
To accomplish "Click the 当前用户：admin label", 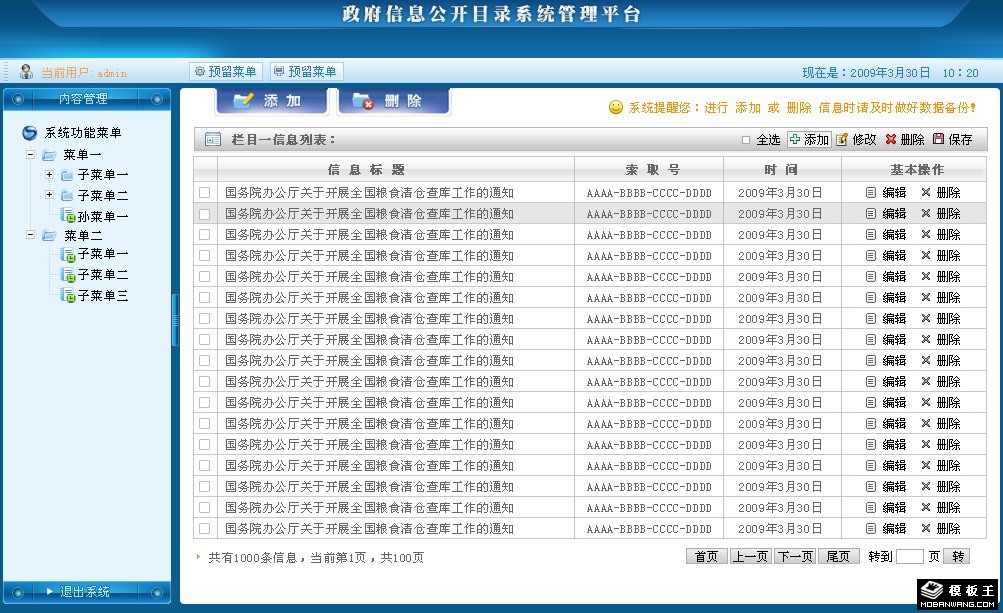I will (x=84, y=73).
